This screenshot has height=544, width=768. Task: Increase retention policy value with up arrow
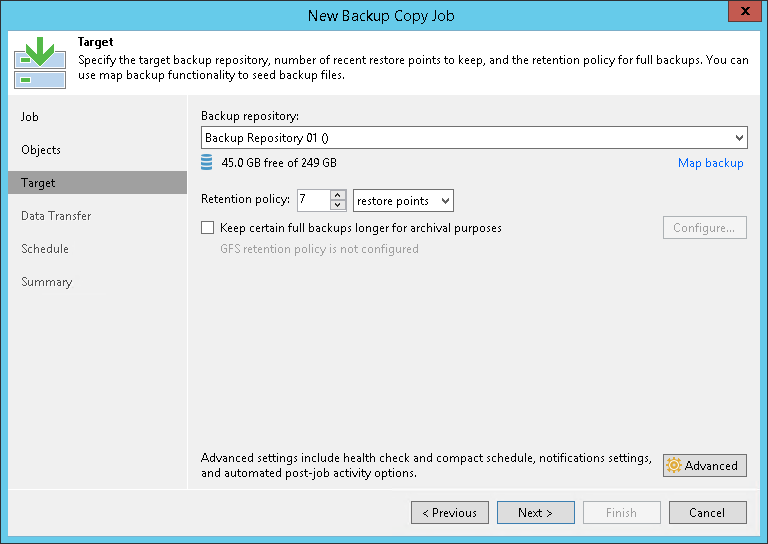[x=338, y=195]
